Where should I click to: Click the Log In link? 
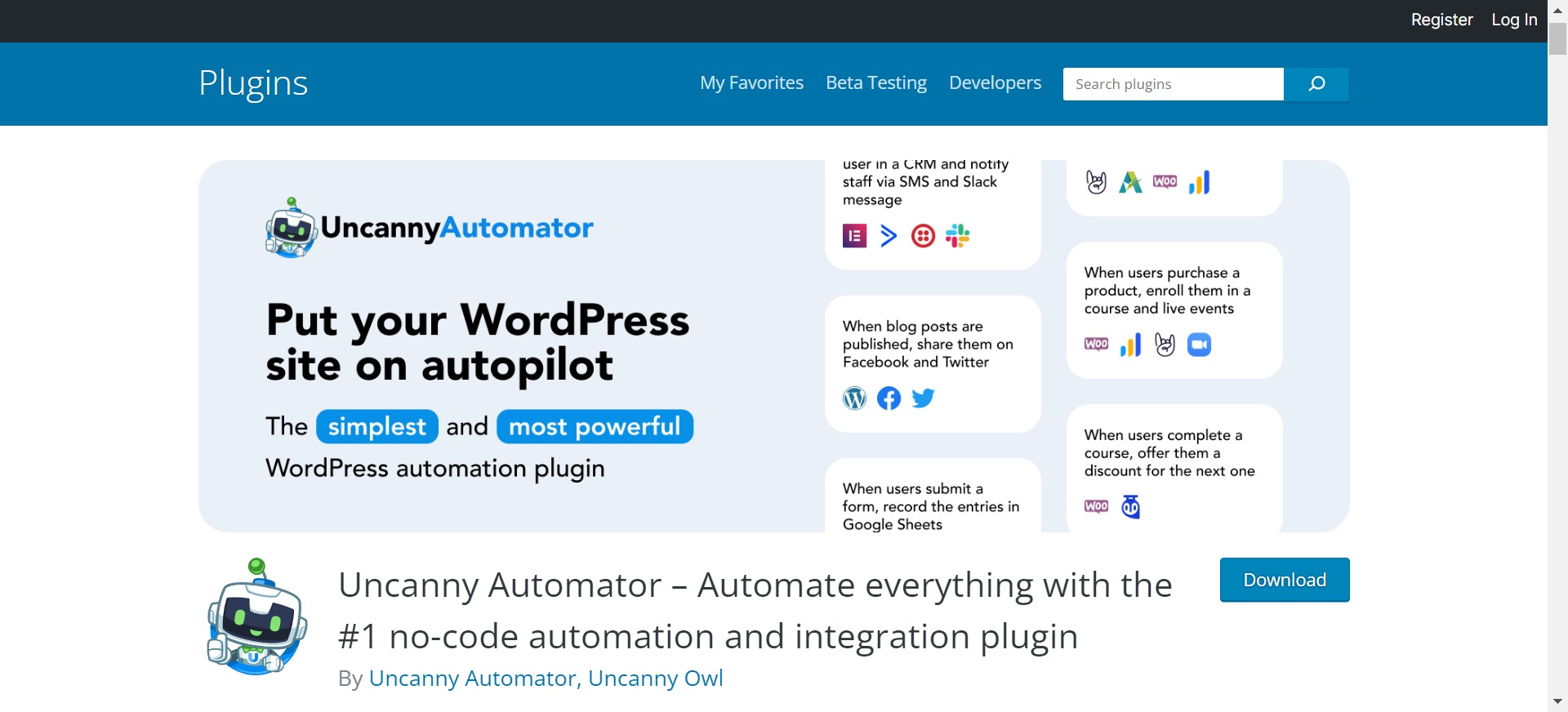[x=1514, y=20]
